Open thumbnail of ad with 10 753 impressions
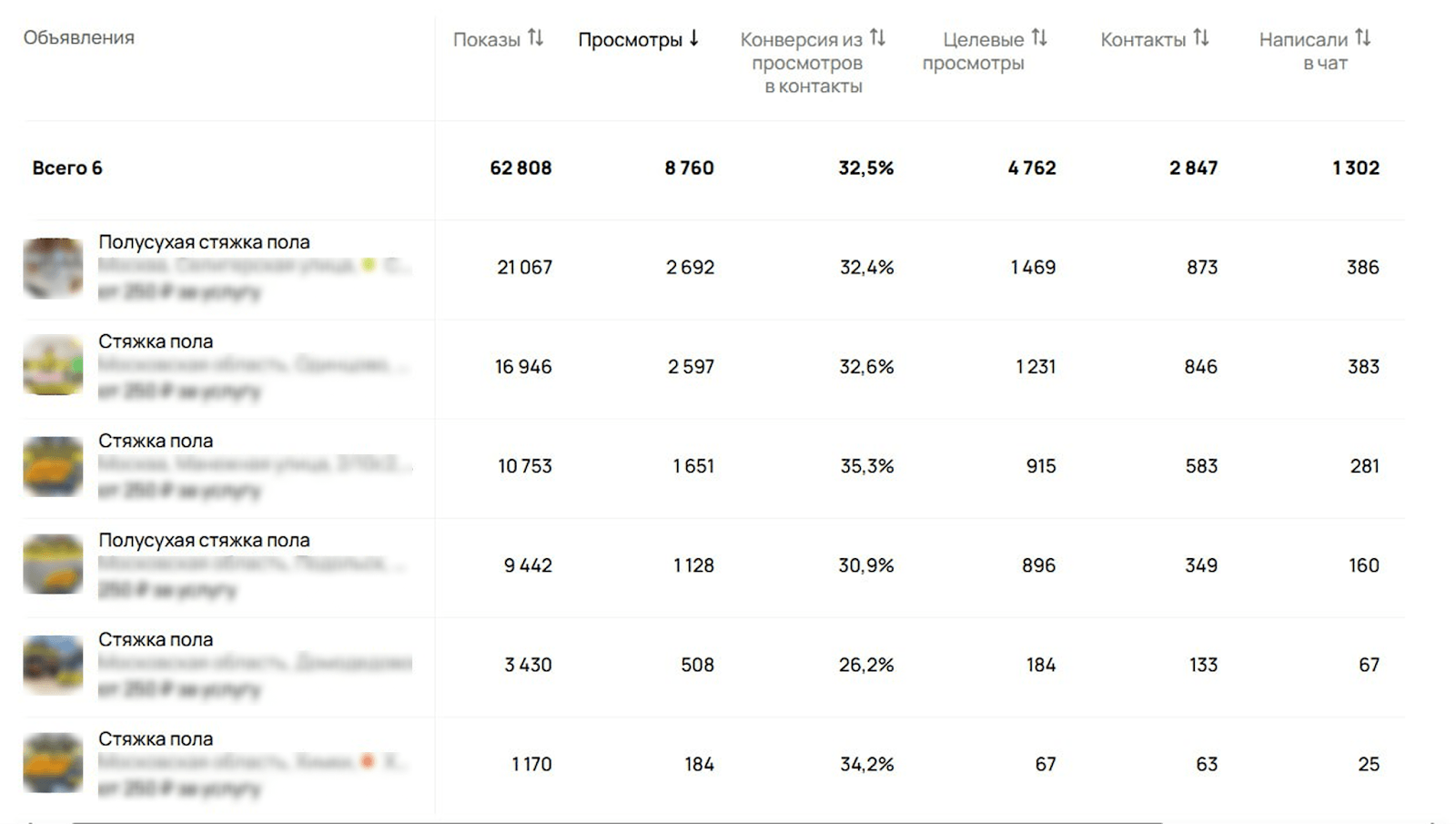The height and width of the screenshot is (824, 1456). [53, 466]
